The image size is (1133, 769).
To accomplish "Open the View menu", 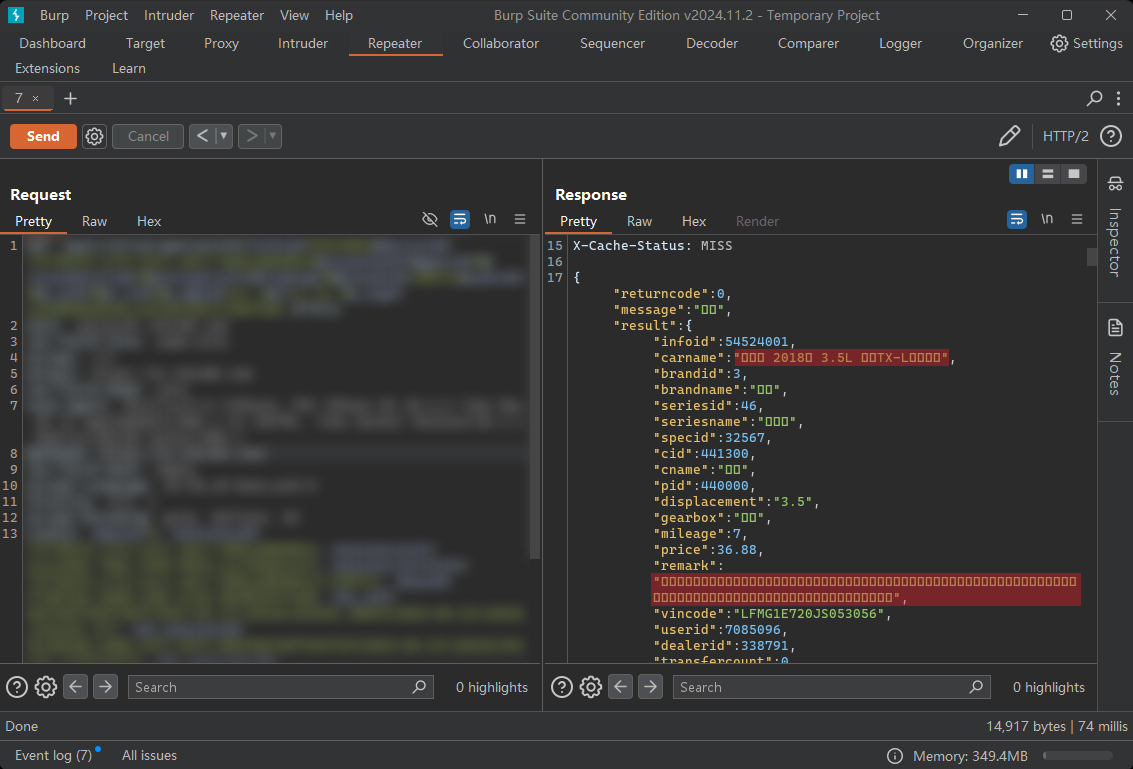I will [x=294, y=15].
